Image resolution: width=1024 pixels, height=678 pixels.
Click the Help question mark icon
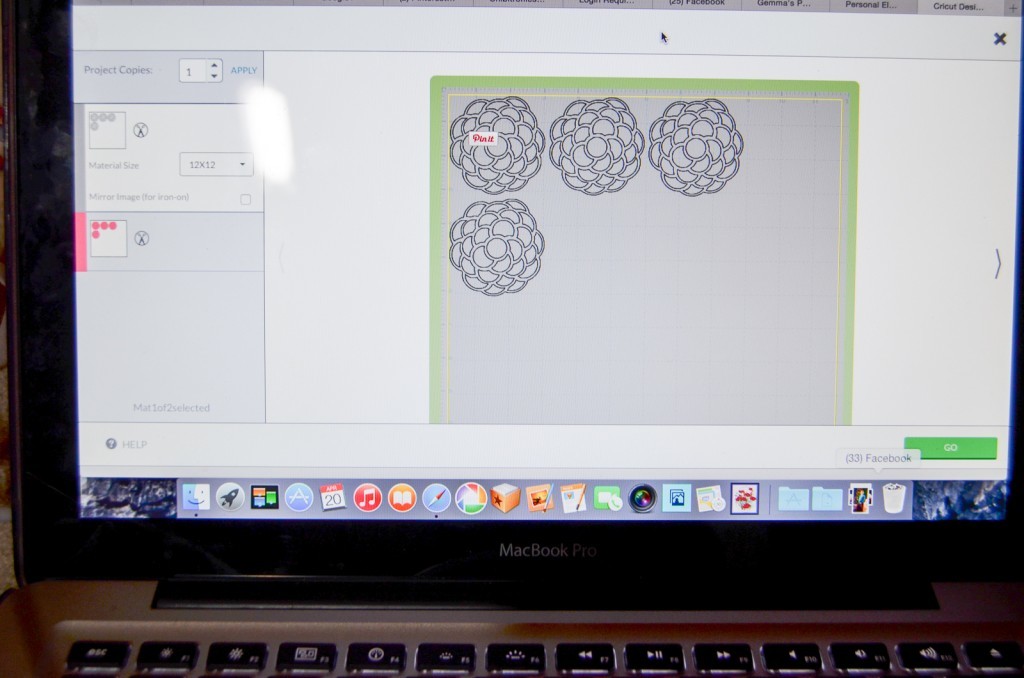pyautogui.click(x=111, y=444)
